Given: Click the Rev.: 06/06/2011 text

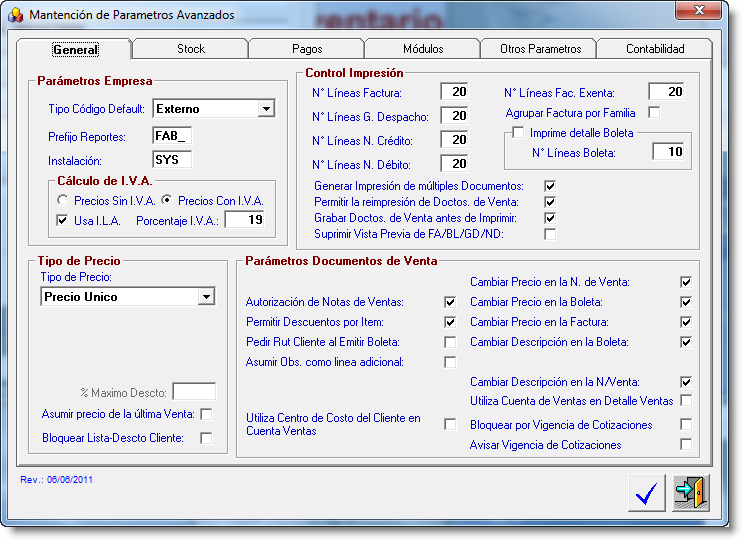Looking at the screenshot, I should pos(56,479).
